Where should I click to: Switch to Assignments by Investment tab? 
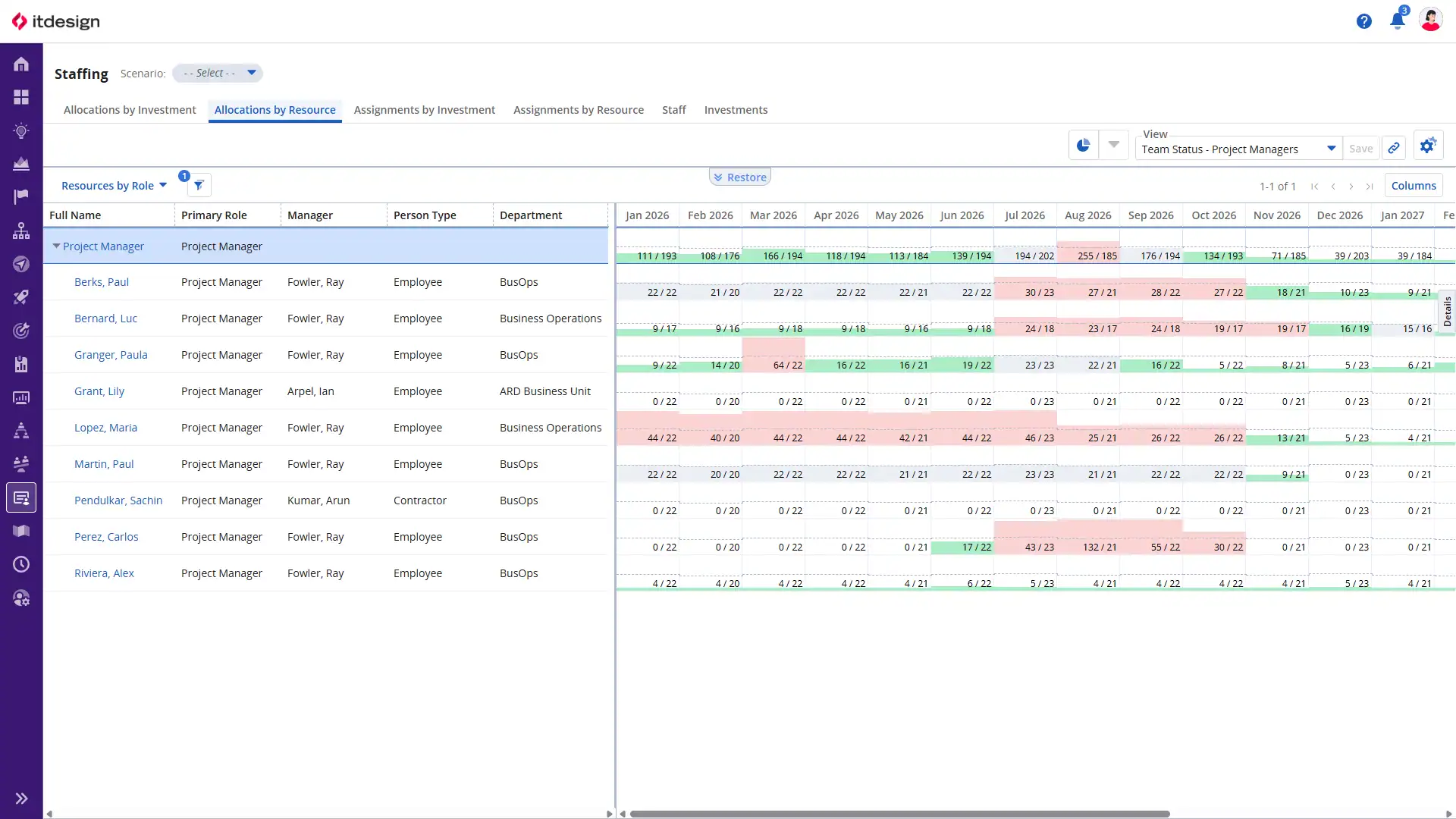coord(425,110)
